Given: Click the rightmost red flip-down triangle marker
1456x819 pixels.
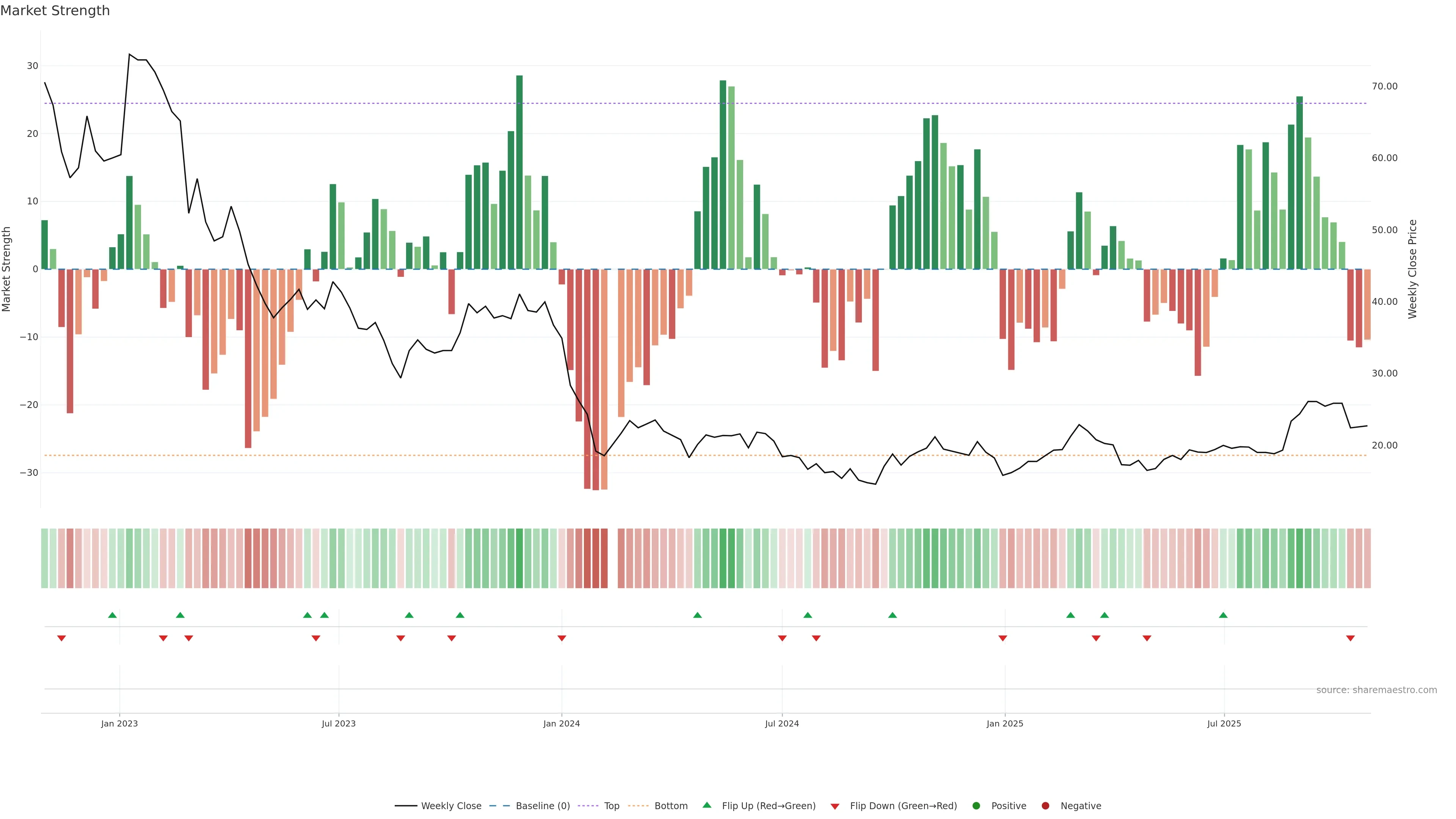Looking at the screenshot, I should click(1350, 638).
